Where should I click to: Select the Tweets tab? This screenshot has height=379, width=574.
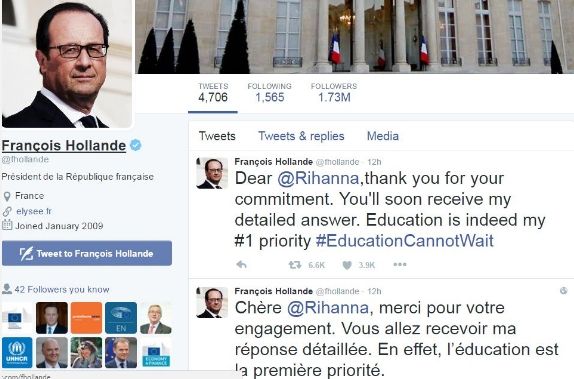pyautogui.click(x=217, y=136)
